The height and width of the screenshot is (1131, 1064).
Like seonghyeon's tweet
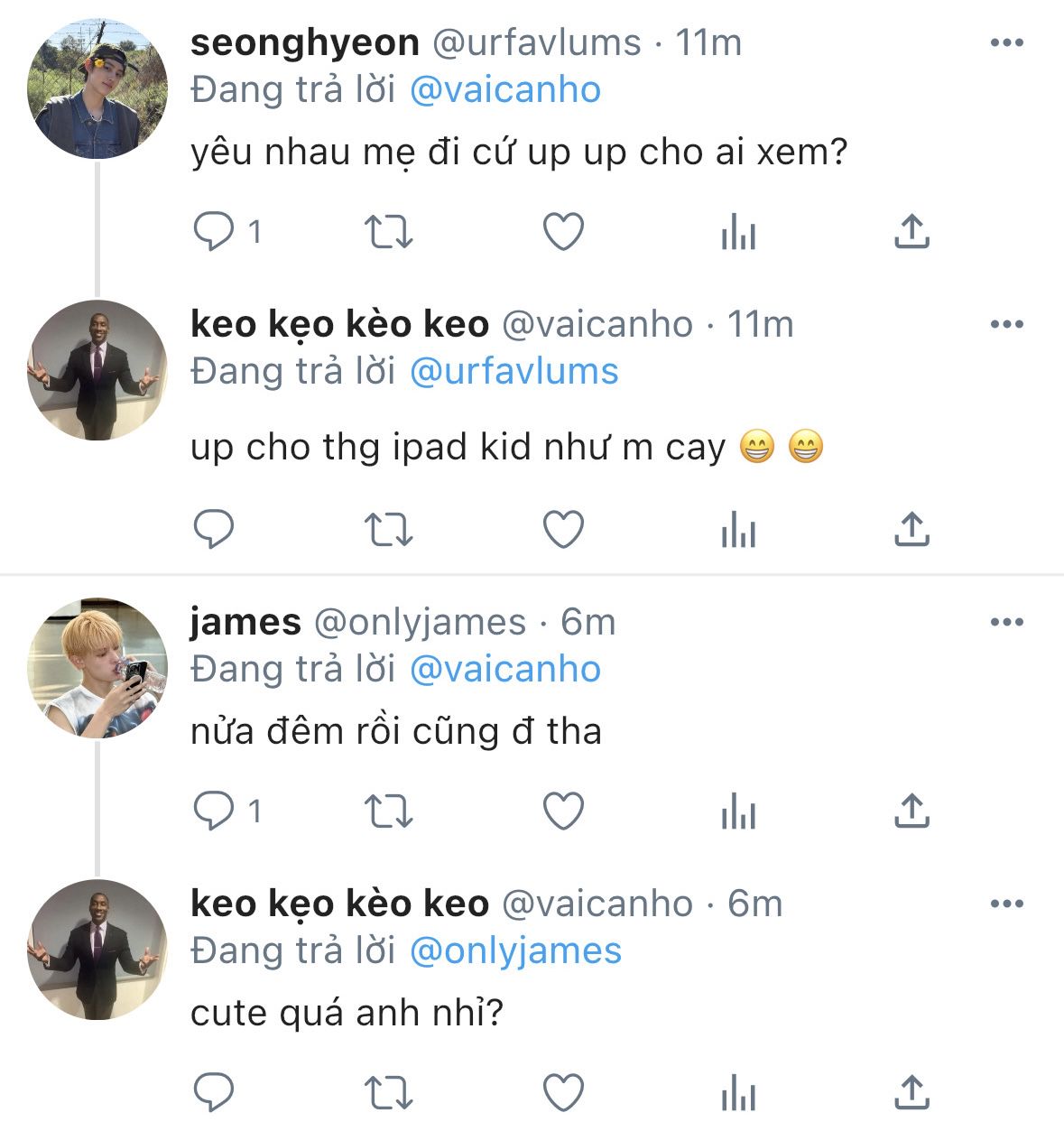563,232
